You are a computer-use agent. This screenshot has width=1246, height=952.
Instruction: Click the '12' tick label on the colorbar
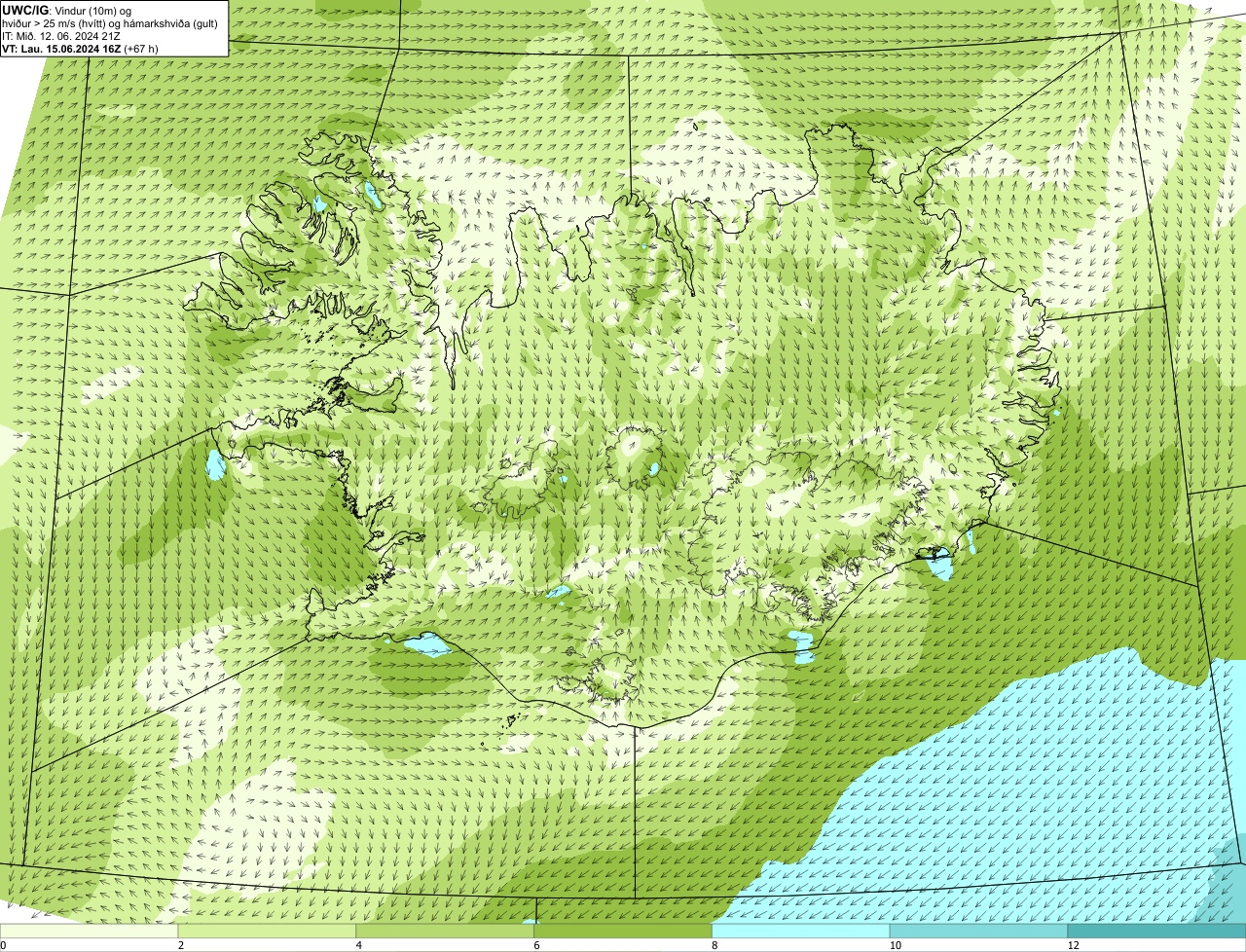coord(1073,945)
